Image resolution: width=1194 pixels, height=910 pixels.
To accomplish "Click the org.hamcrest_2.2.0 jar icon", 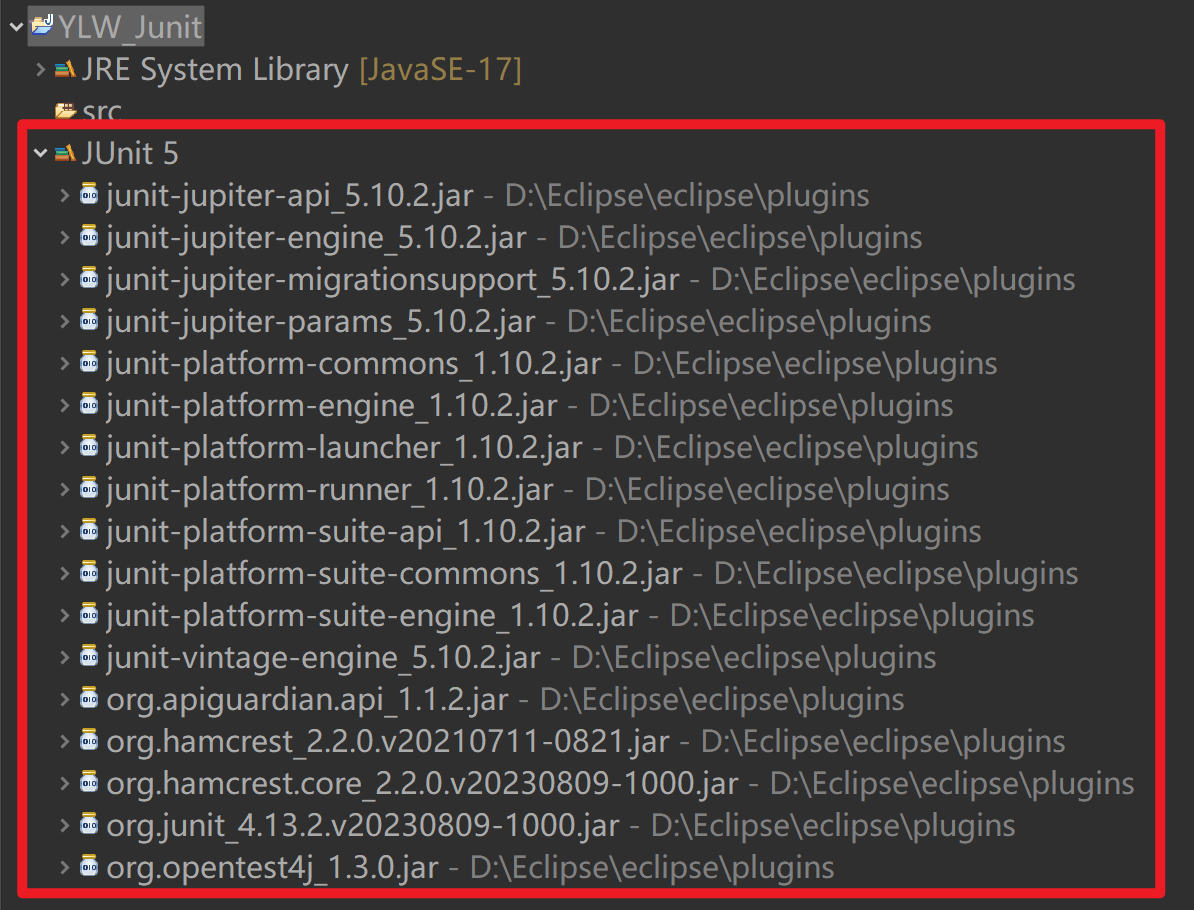I will [x=89, y=739].
